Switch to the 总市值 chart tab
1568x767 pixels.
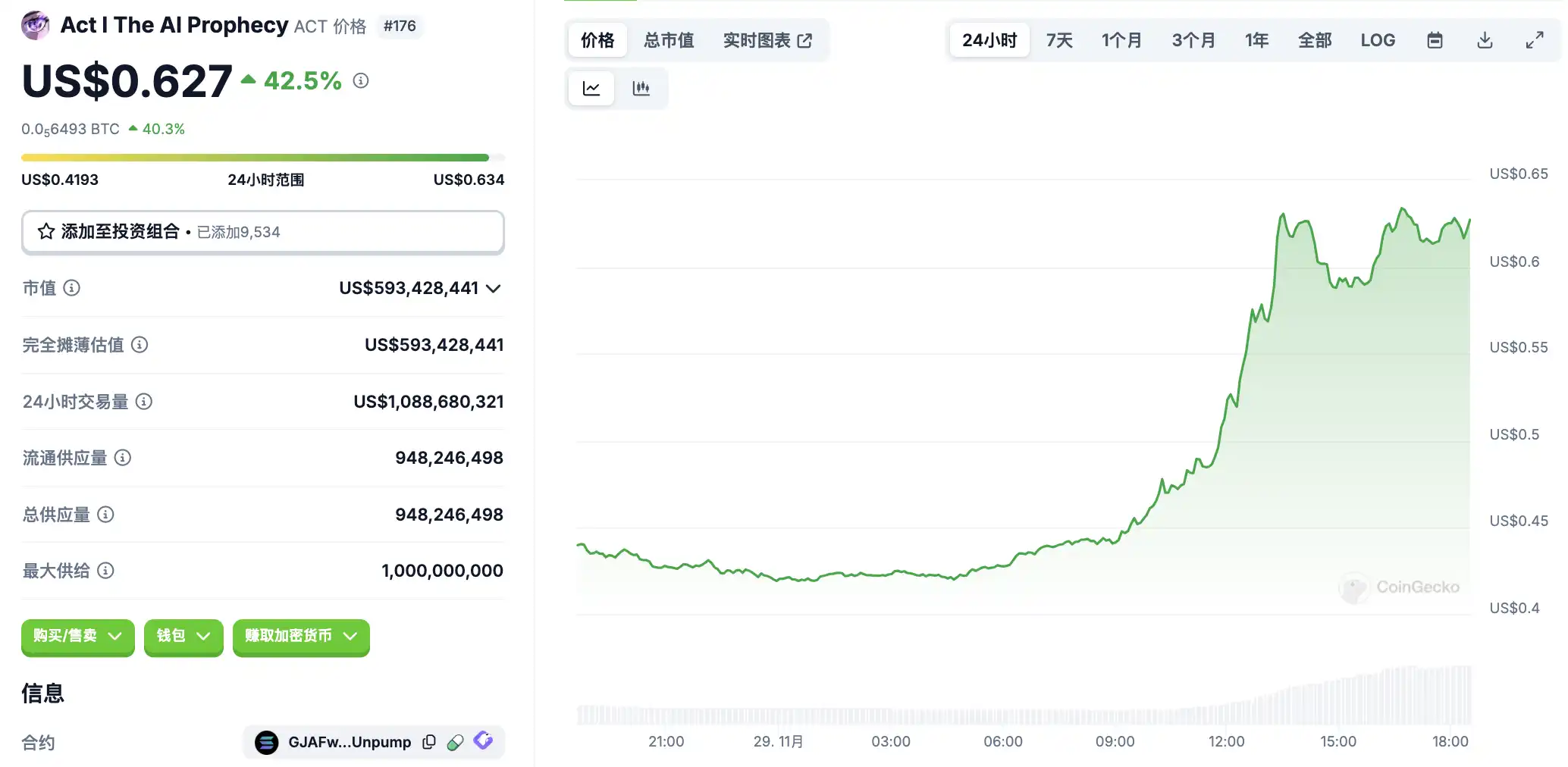click(669, 40)
